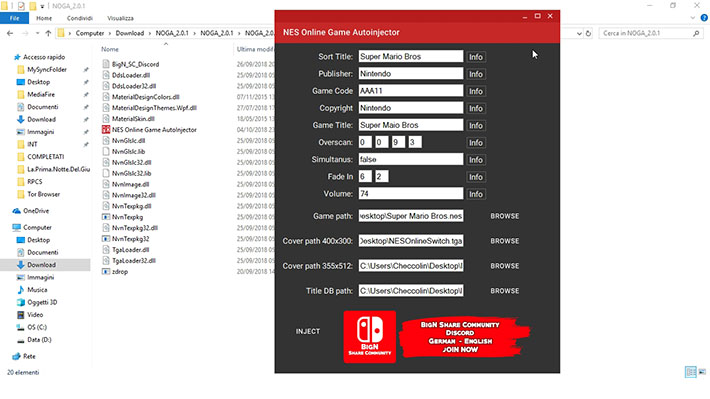Browse for the Game path file
The image size is (710, 399).
pos(504,216)
